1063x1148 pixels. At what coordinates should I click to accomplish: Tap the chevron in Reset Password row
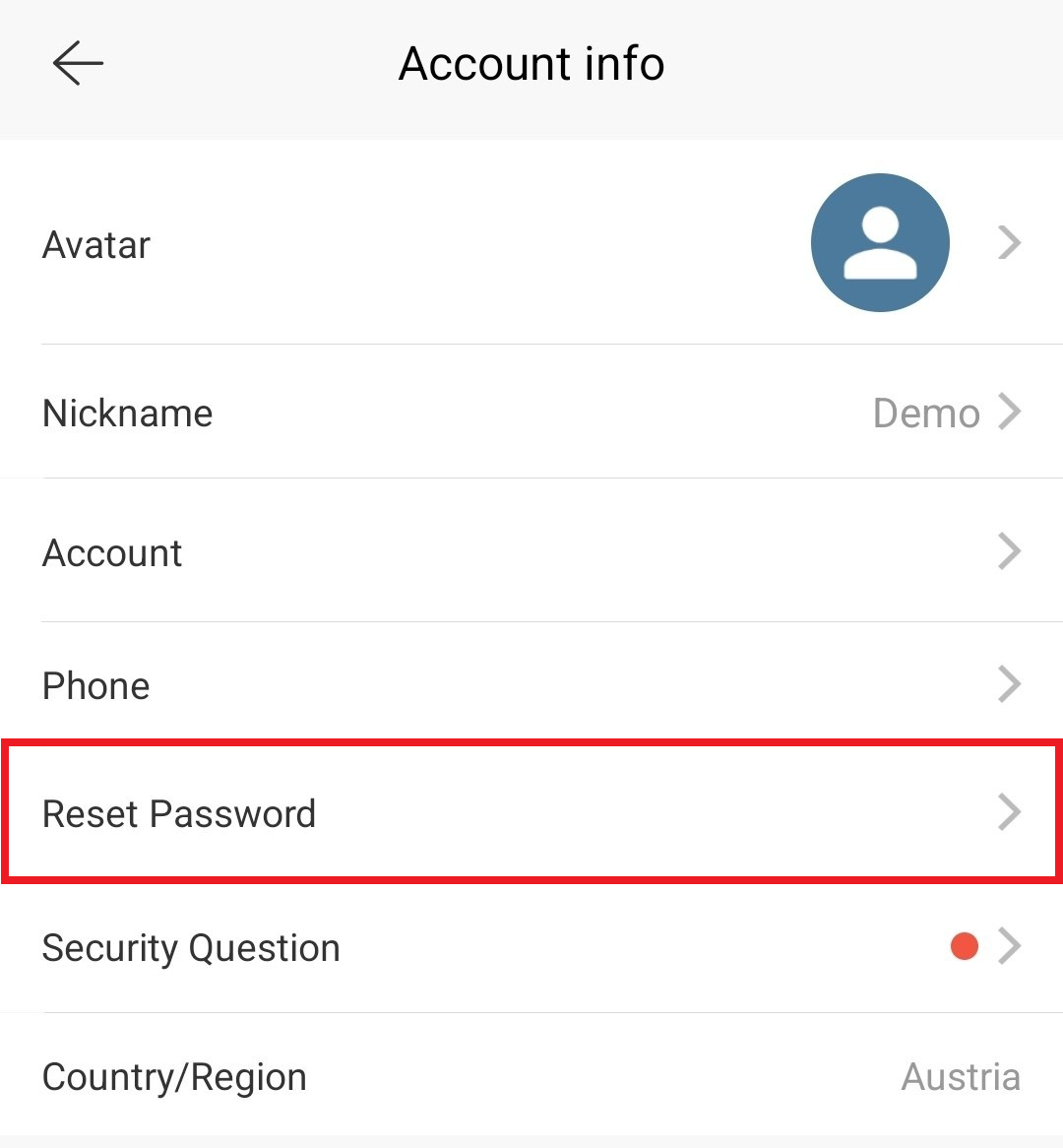pyautogui.click(x=1010, y=812)
